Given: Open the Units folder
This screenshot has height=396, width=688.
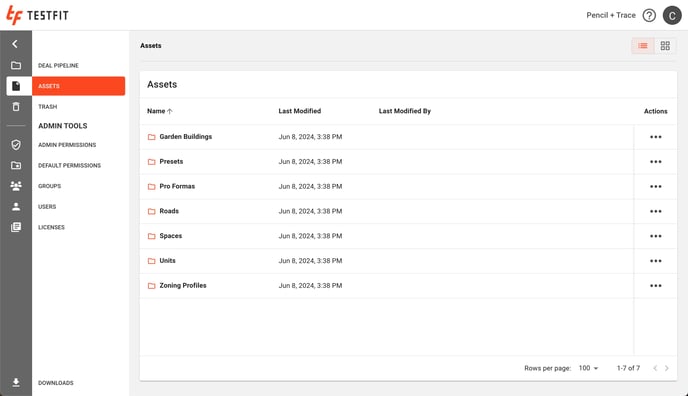Looking at the screenshot, I should point(167,260).
